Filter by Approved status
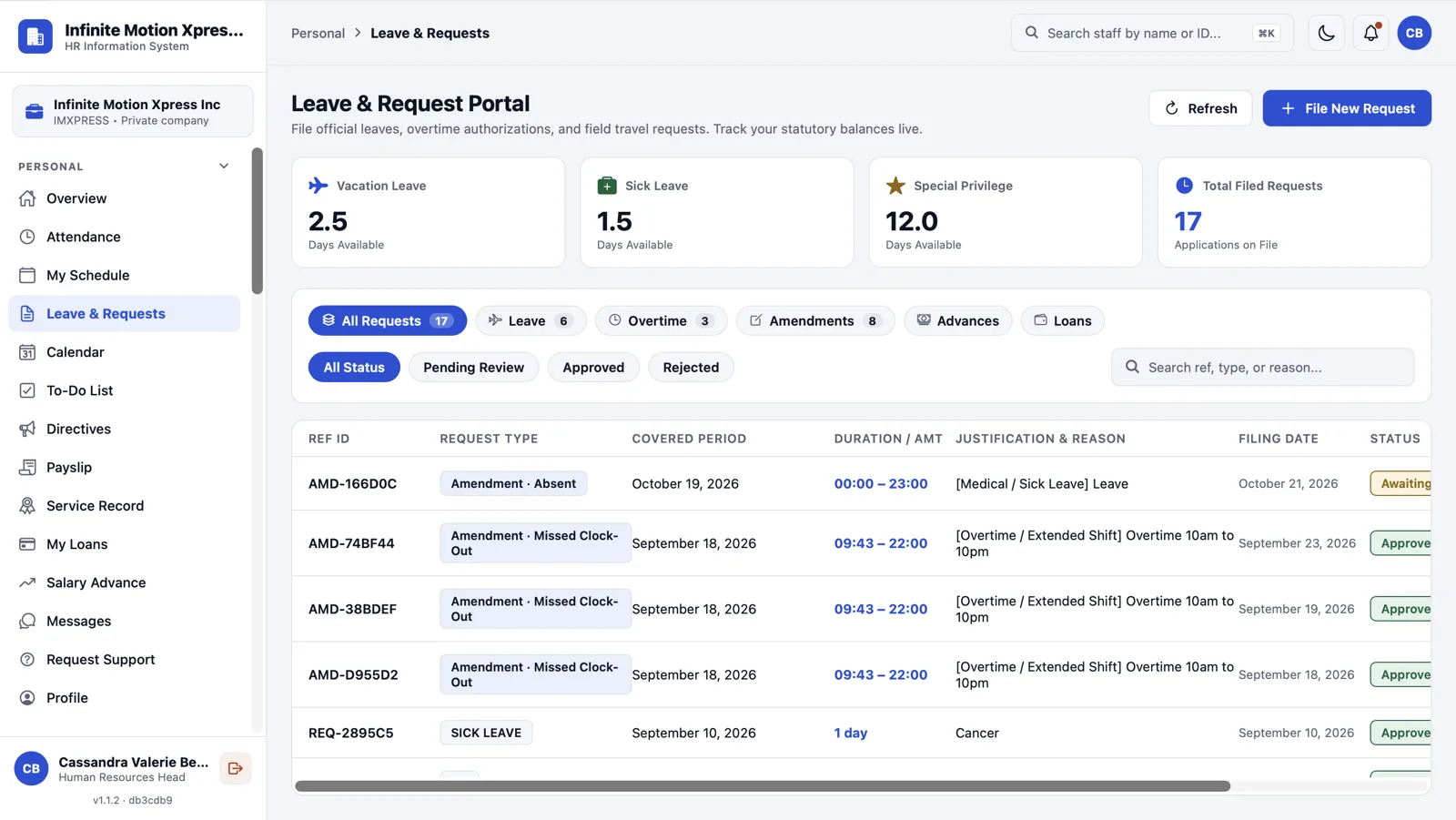This screenshot has height=820, width=1456. coord(593,368)
